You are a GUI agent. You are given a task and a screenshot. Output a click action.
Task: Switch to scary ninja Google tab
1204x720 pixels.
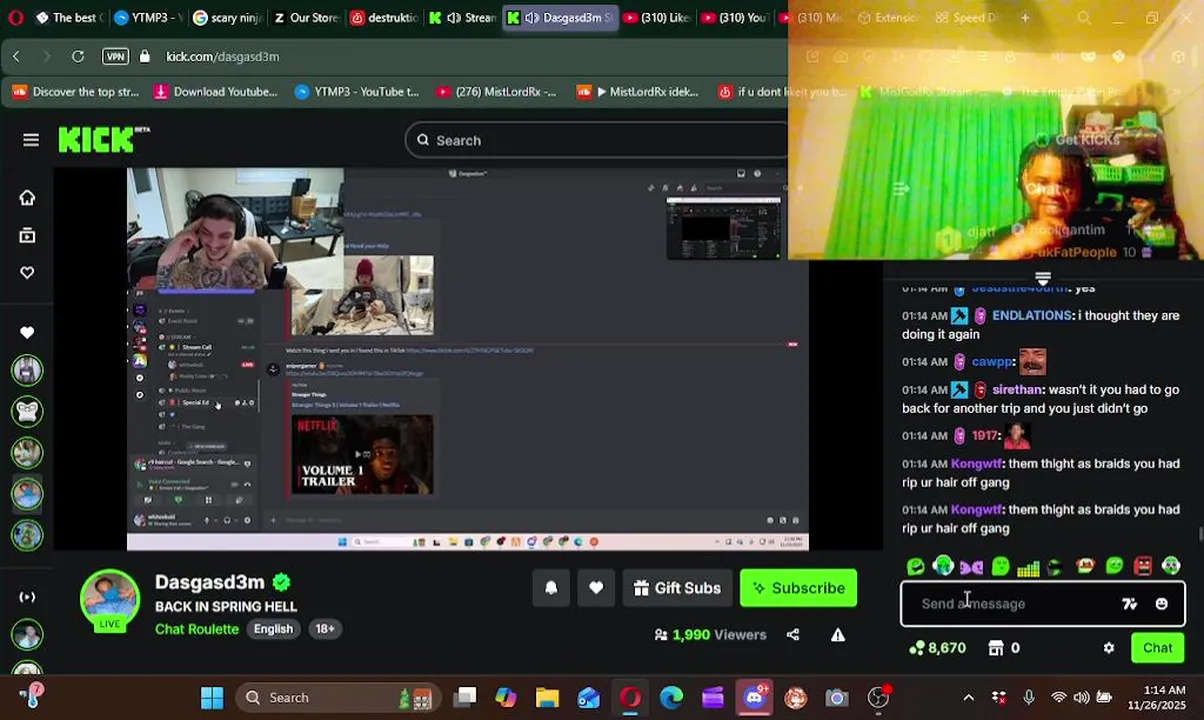click(x=226, y=17)
